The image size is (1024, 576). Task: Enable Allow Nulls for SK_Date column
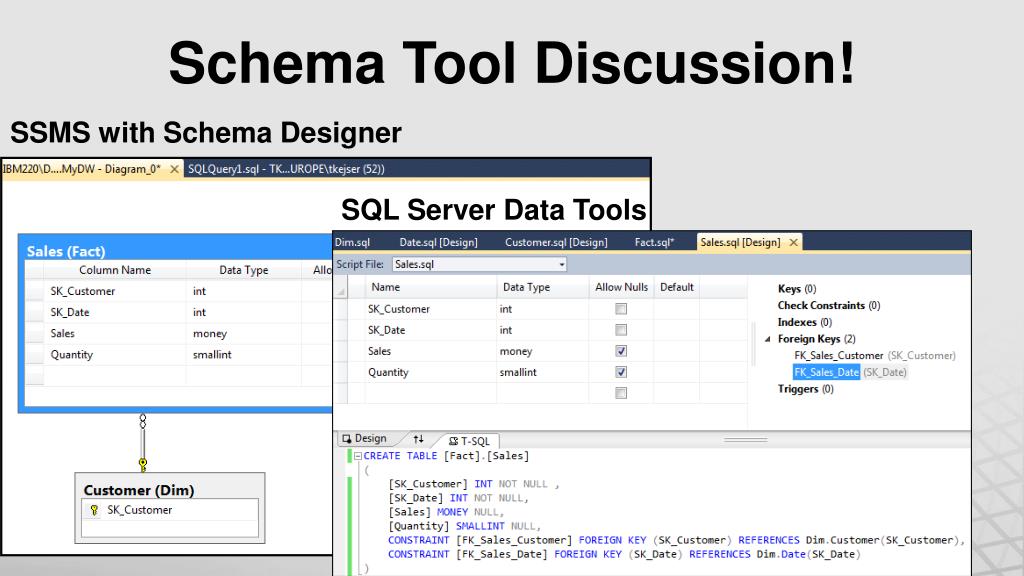tap(621, 330)
